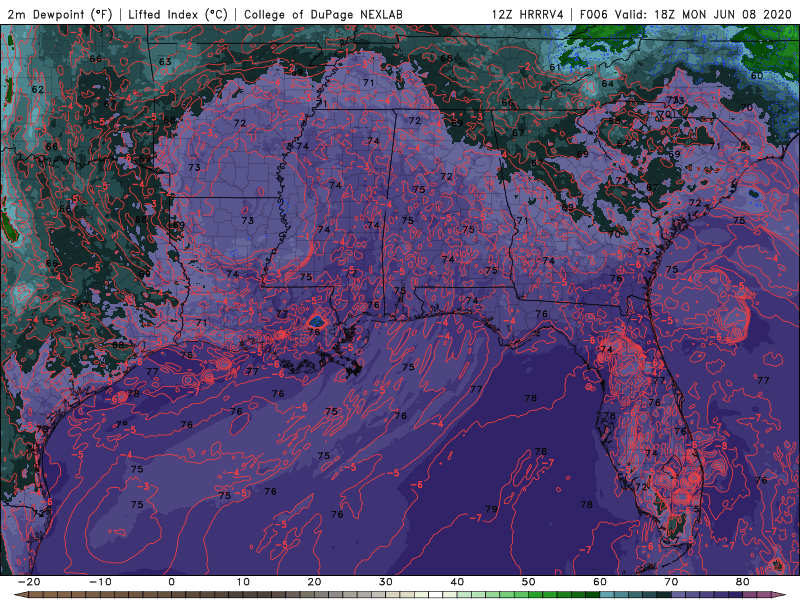Click the "12Z HRRRV4" model run label
800x600 pixels.
pyautogui.click(x=528, y=14)
